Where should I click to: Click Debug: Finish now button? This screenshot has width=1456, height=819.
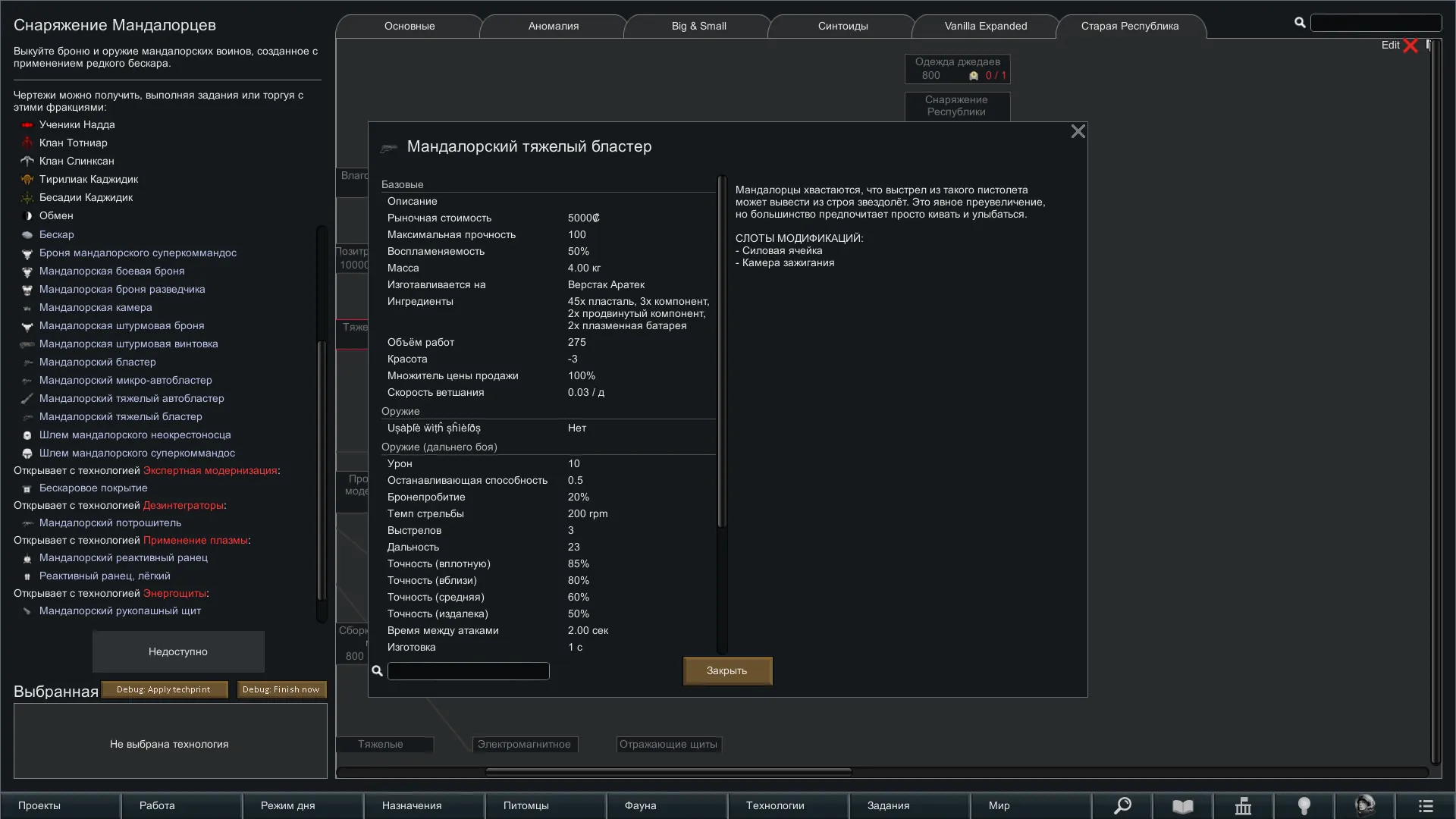tap(281, 689)
